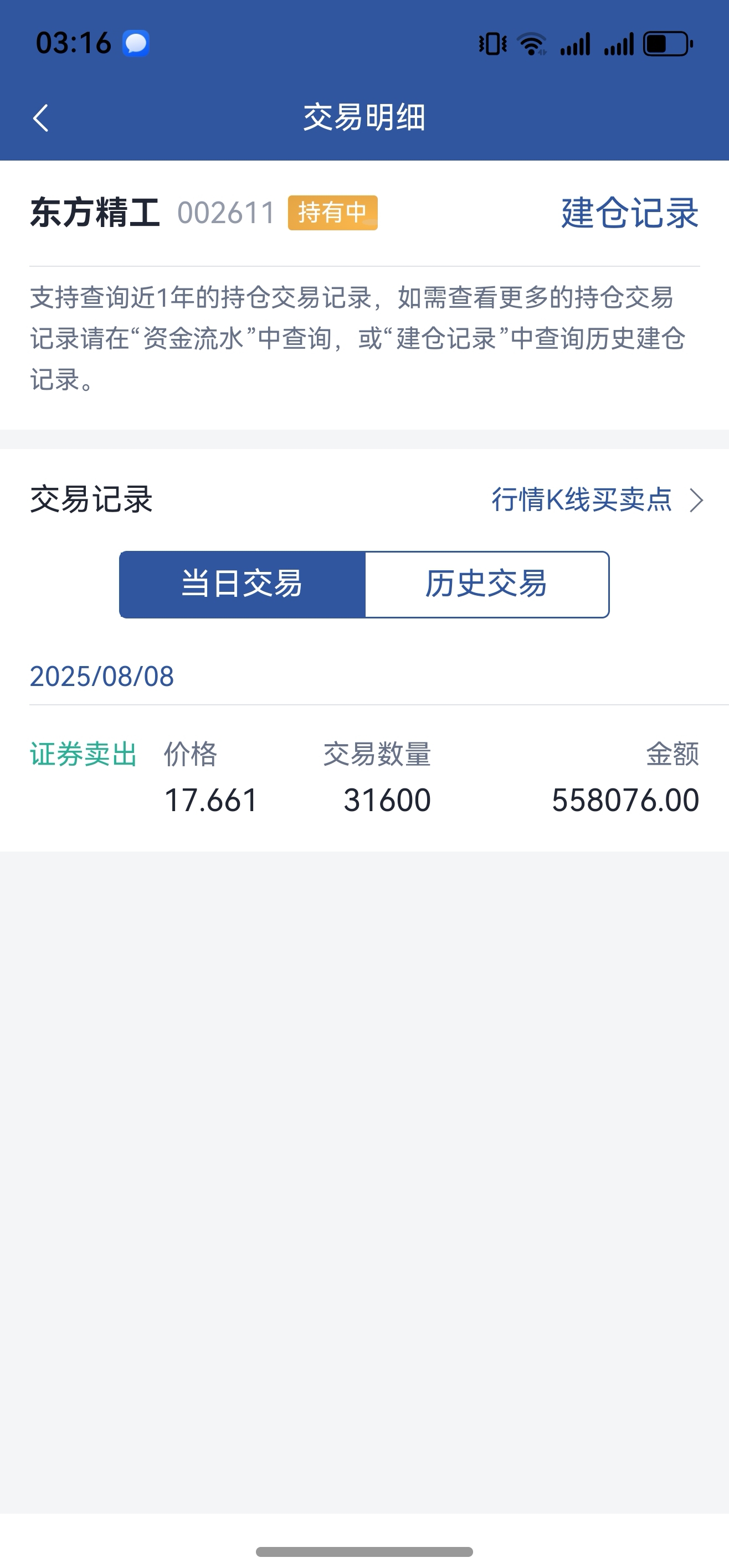Open the 证券卖出 transaction row

coord(364,777)
